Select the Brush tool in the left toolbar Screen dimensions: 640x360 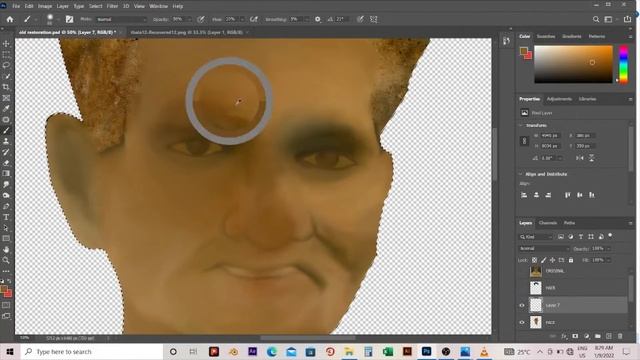[6, 130]
